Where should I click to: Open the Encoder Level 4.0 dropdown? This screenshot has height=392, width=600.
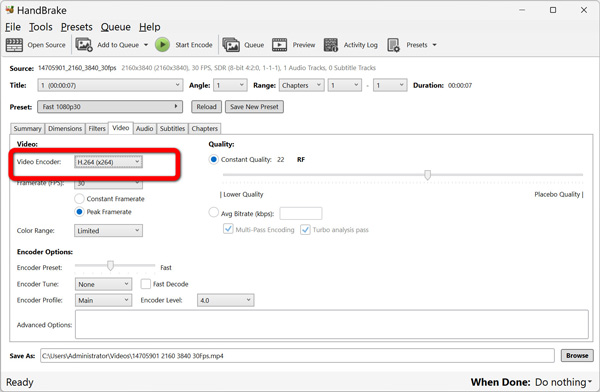(225, 300)
